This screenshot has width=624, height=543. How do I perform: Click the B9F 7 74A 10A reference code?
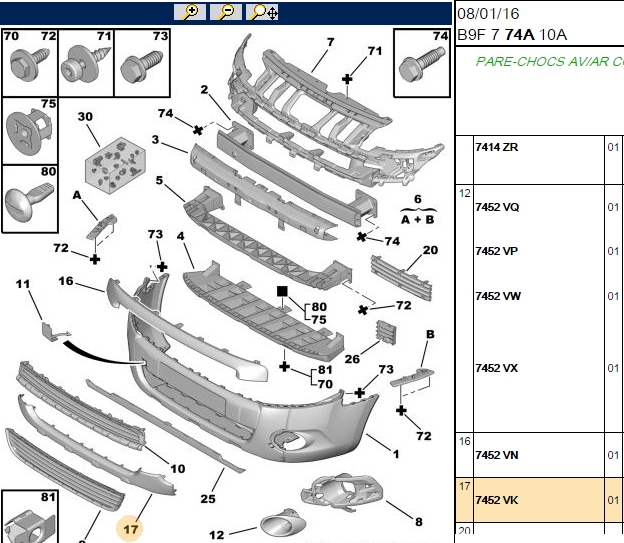tap(512, 35)
